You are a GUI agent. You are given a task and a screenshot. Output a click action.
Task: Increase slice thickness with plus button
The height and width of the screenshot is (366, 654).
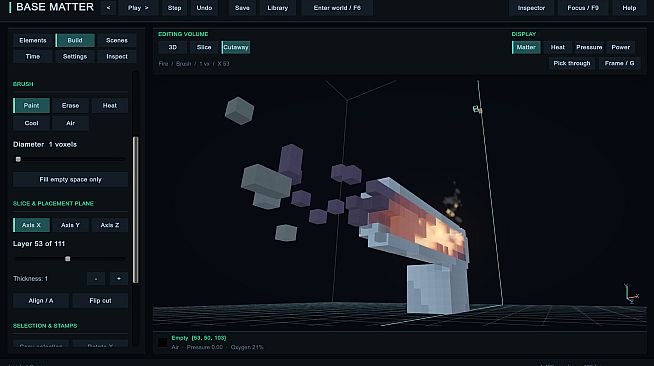pyautogui.click(x=119, y=278)
